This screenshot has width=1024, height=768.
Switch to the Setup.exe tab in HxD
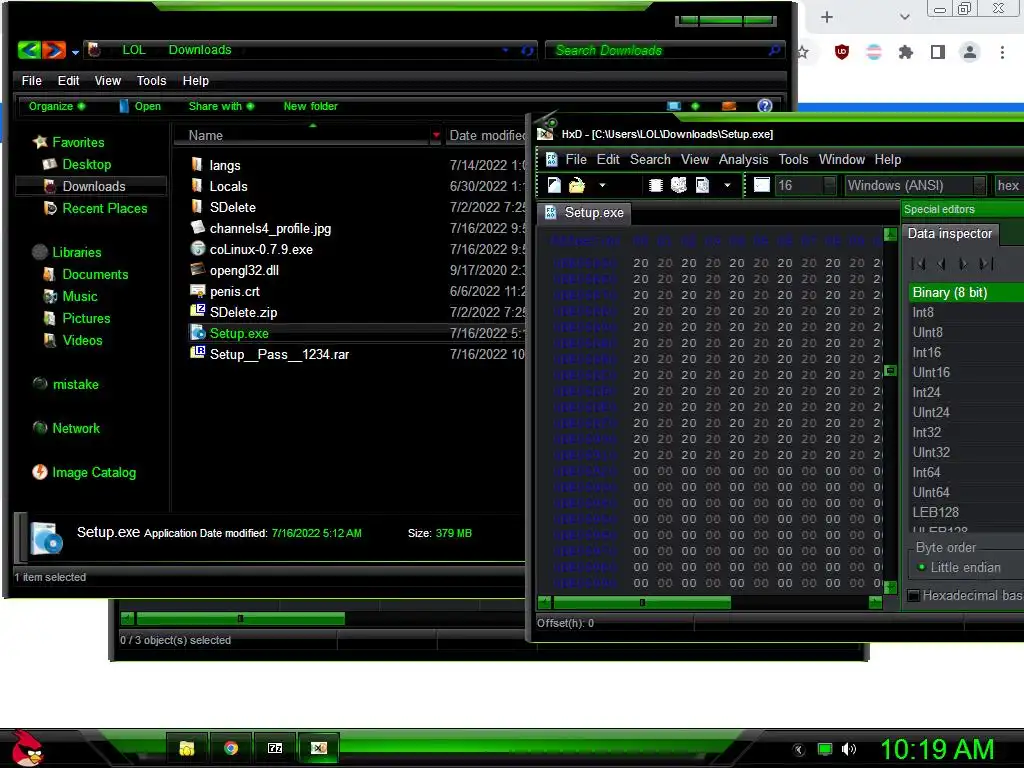[x=584, y=213]
